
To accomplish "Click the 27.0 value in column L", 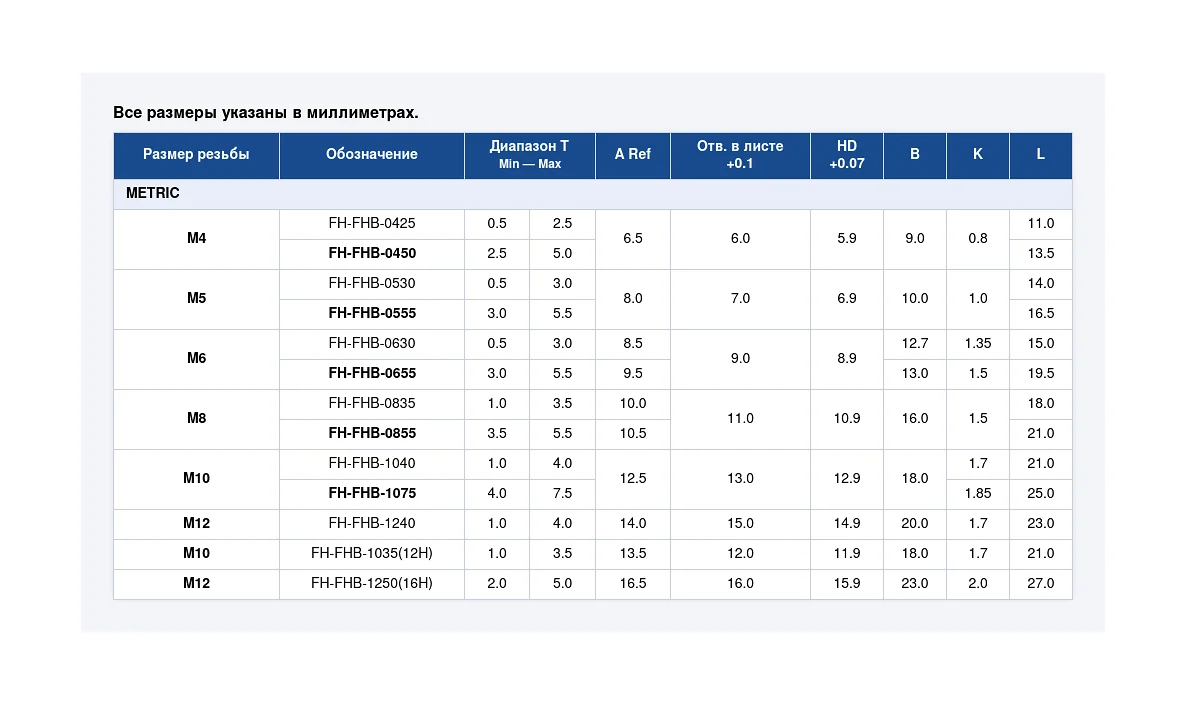I will point(1040,584).
